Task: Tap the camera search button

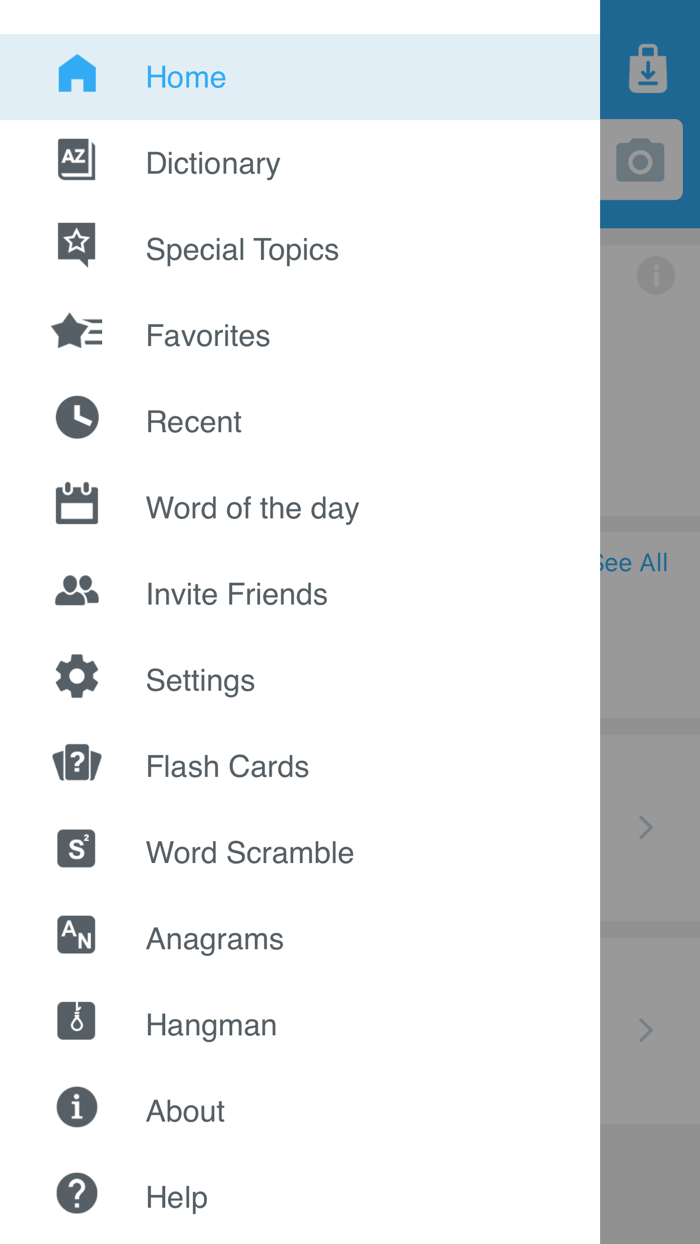Action: (x=641, y=161)
